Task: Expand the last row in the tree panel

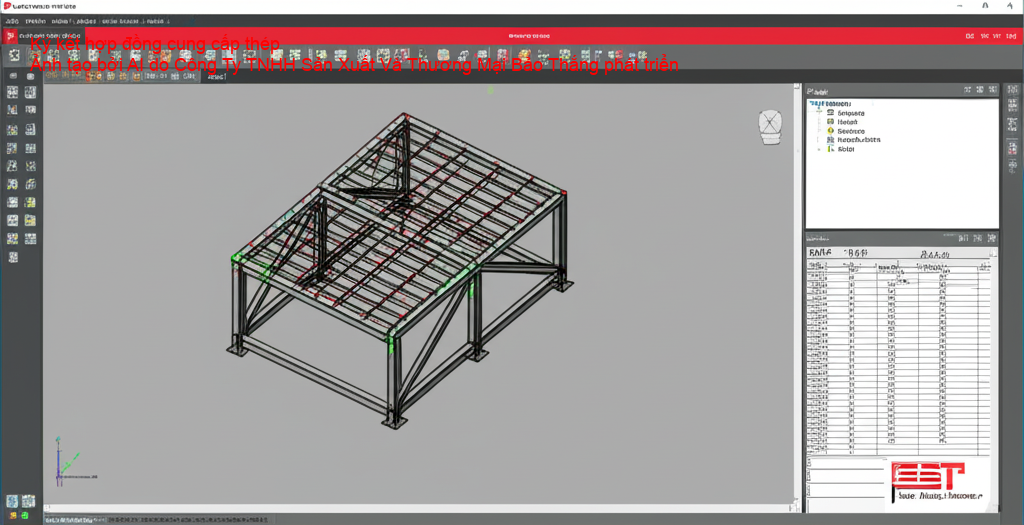Action: coord(819,150)
